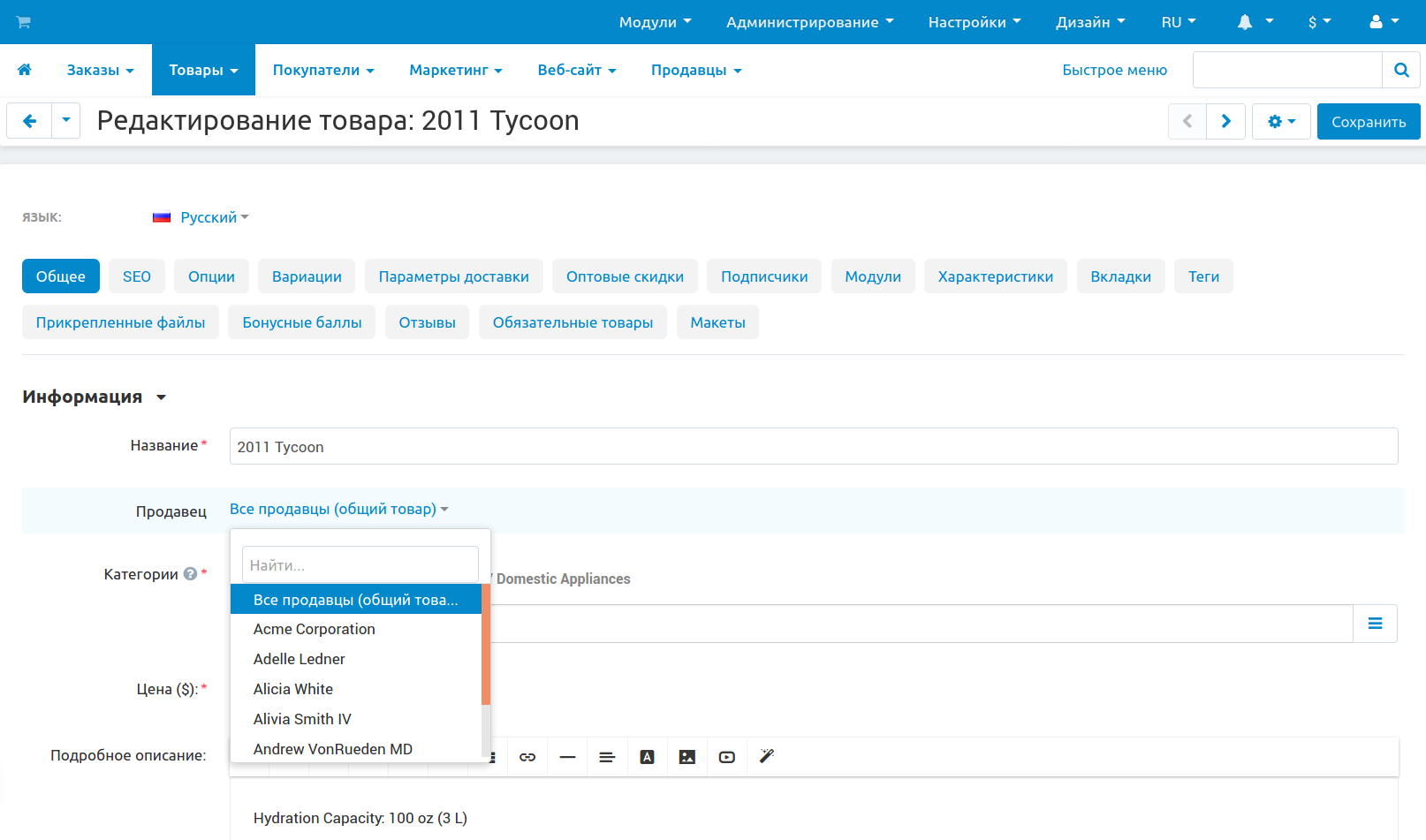This screenshot has height=840, width=1426.
Task: Open category list picker icon
Action: click(1375, 624)
